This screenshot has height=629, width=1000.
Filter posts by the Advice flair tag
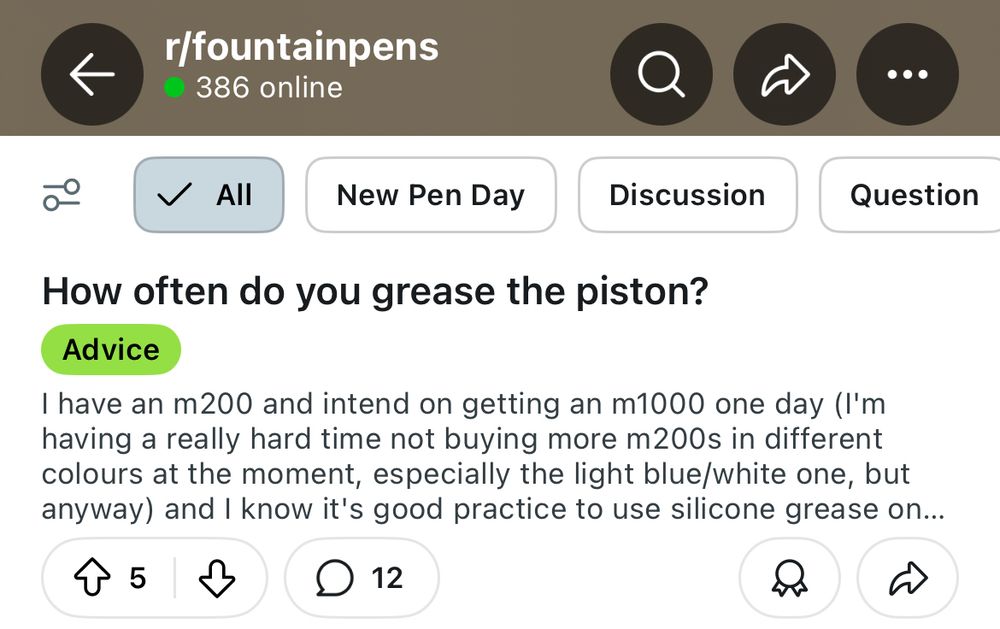(x=110, y=349)
